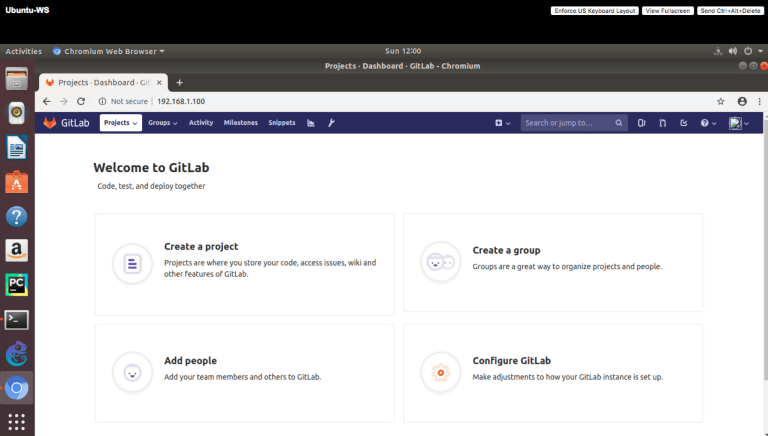
Task: Open the Help dock icon
Action: click(x=17, y=217)
